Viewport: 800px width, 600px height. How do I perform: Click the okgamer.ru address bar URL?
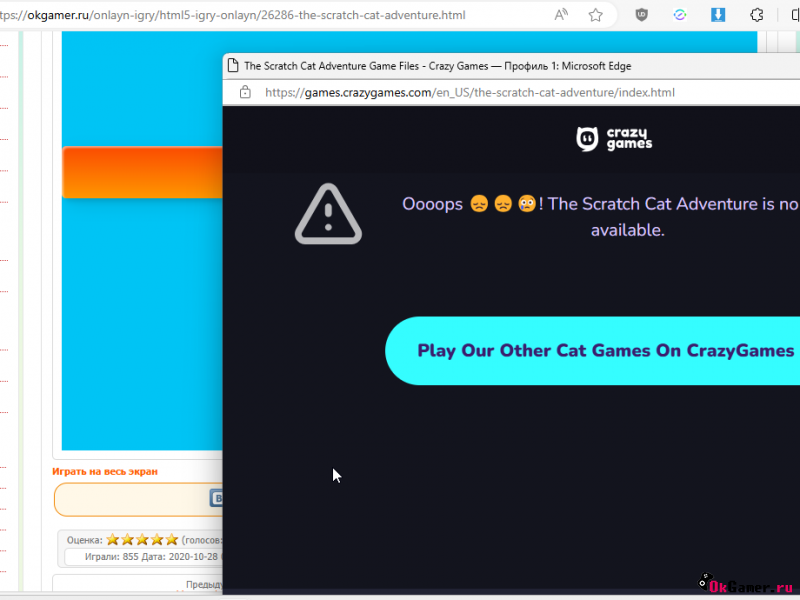pyautogui.click(x=233, y=15)
